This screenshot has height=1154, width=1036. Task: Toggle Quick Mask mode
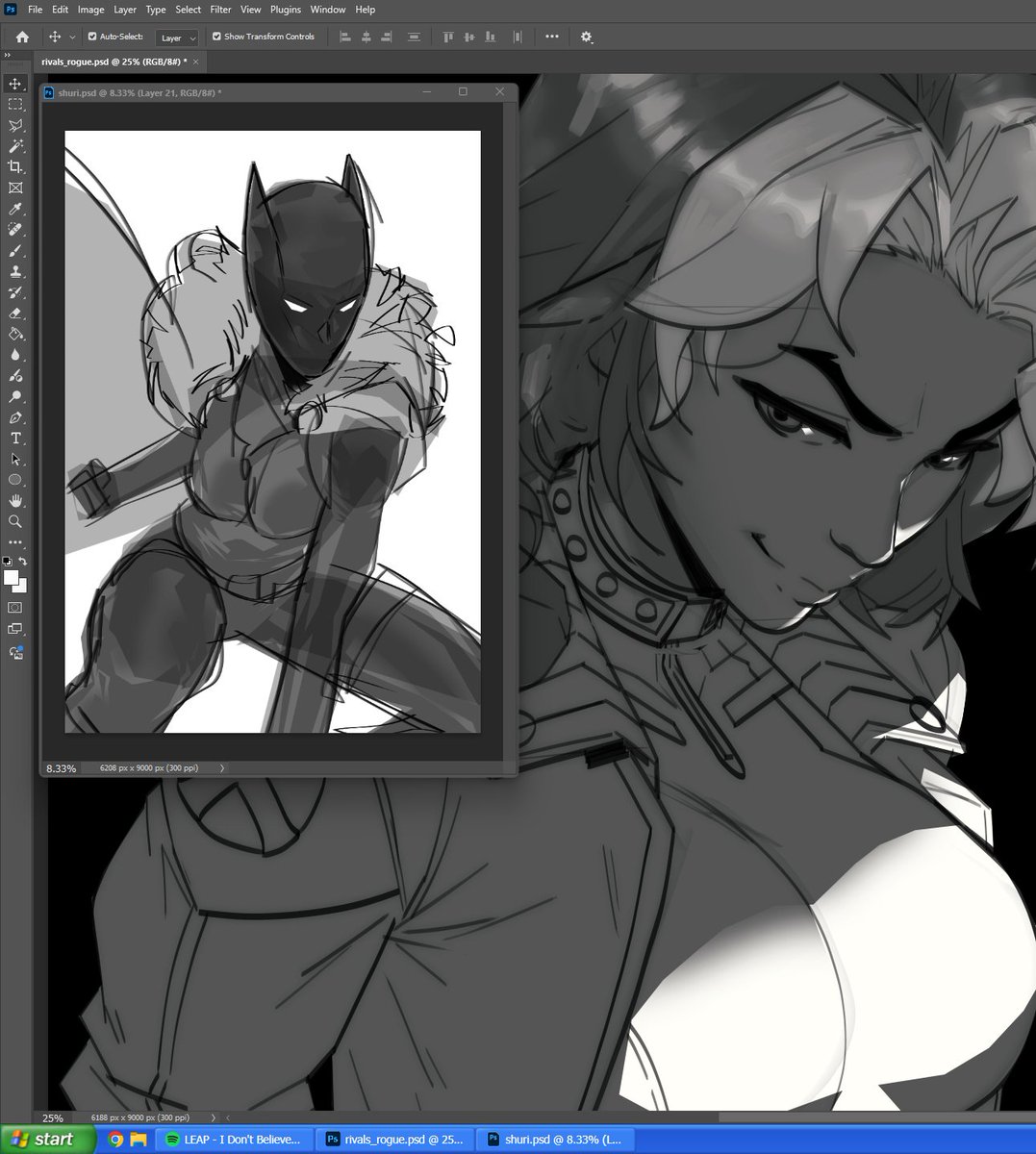pyautogui.click(x=15, y=608)
